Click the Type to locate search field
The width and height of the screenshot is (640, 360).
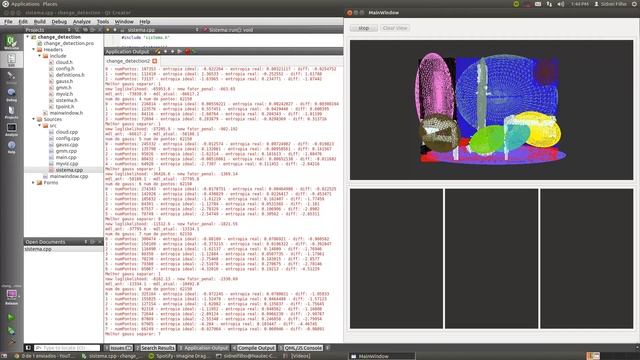tap(67, 348)
